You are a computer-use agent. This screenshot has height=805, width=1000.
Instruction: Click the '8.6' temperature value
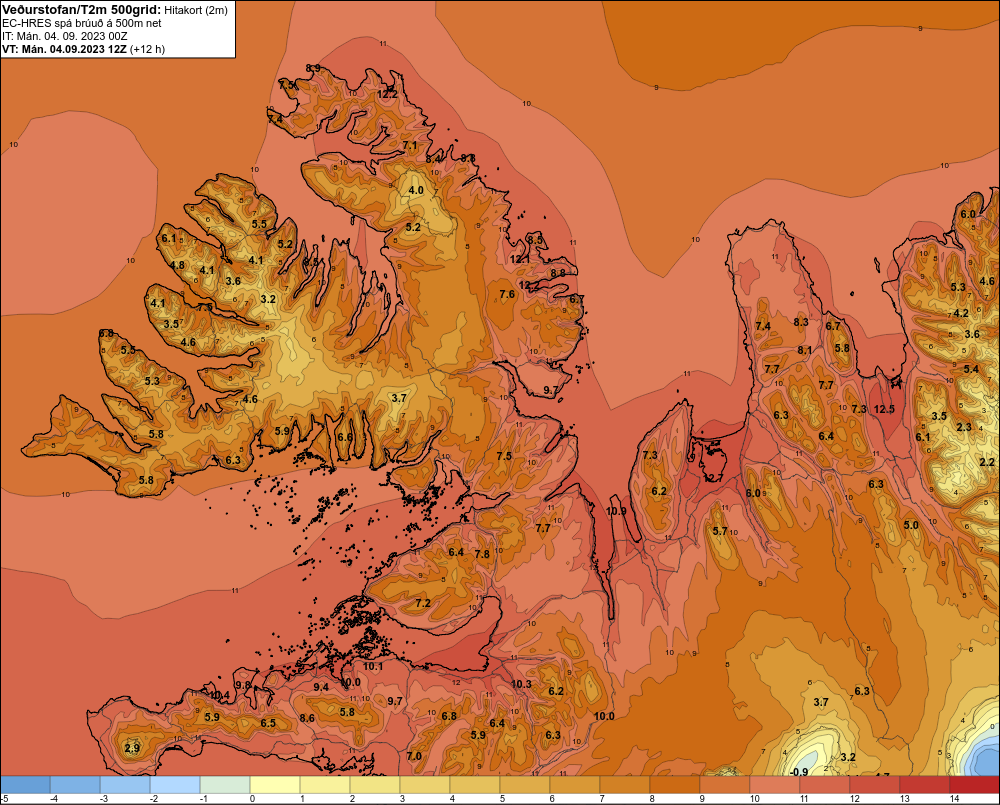pyautogui.click(x=307, y=718)
